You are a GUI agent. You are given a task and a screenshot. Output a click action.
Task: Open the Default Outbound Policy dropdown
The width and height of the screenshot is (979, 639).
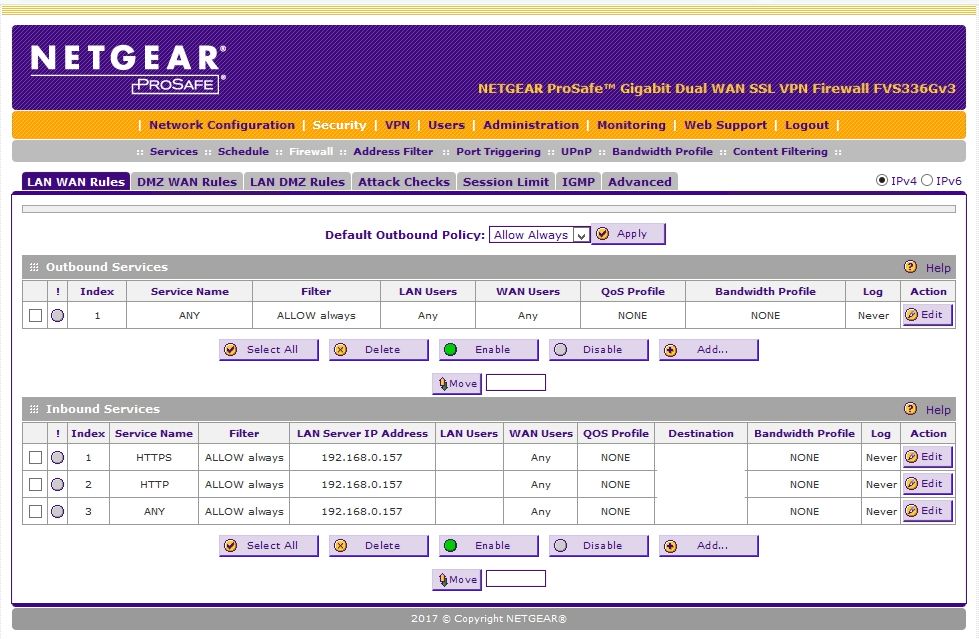coord(539,235)
